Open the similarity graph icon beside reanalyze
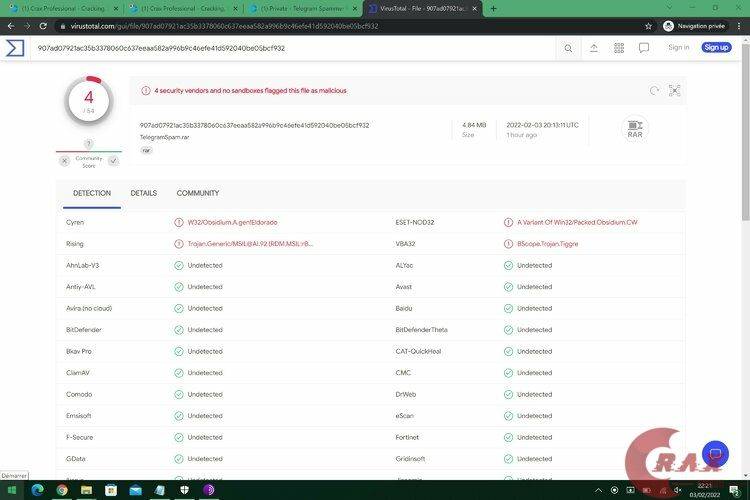The width and height of the screenshot is (750, 500). coord(674,90)
